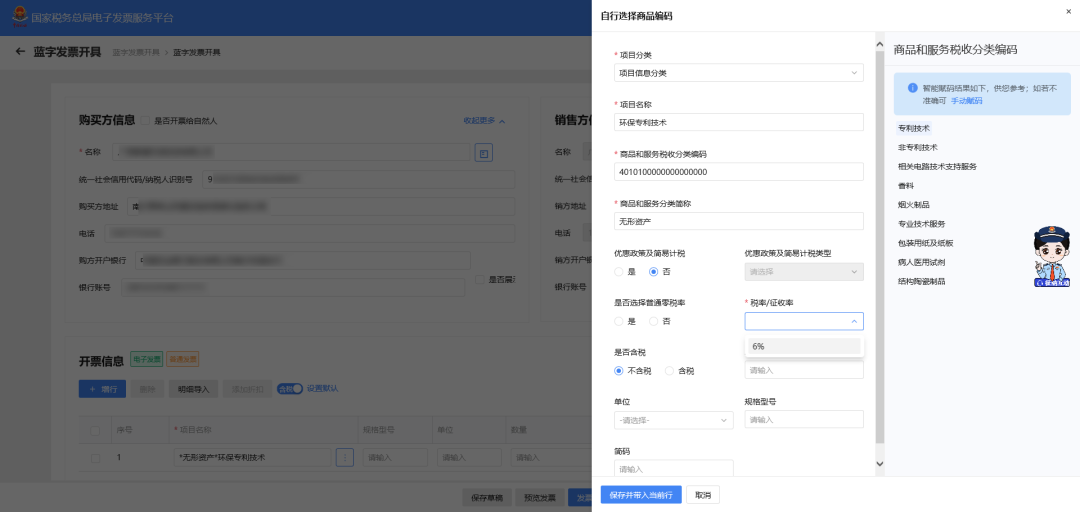Viewport: 1080px width, 512px height.
Task: Click 保存并带入当前行 button
Action: coord(641,495)
